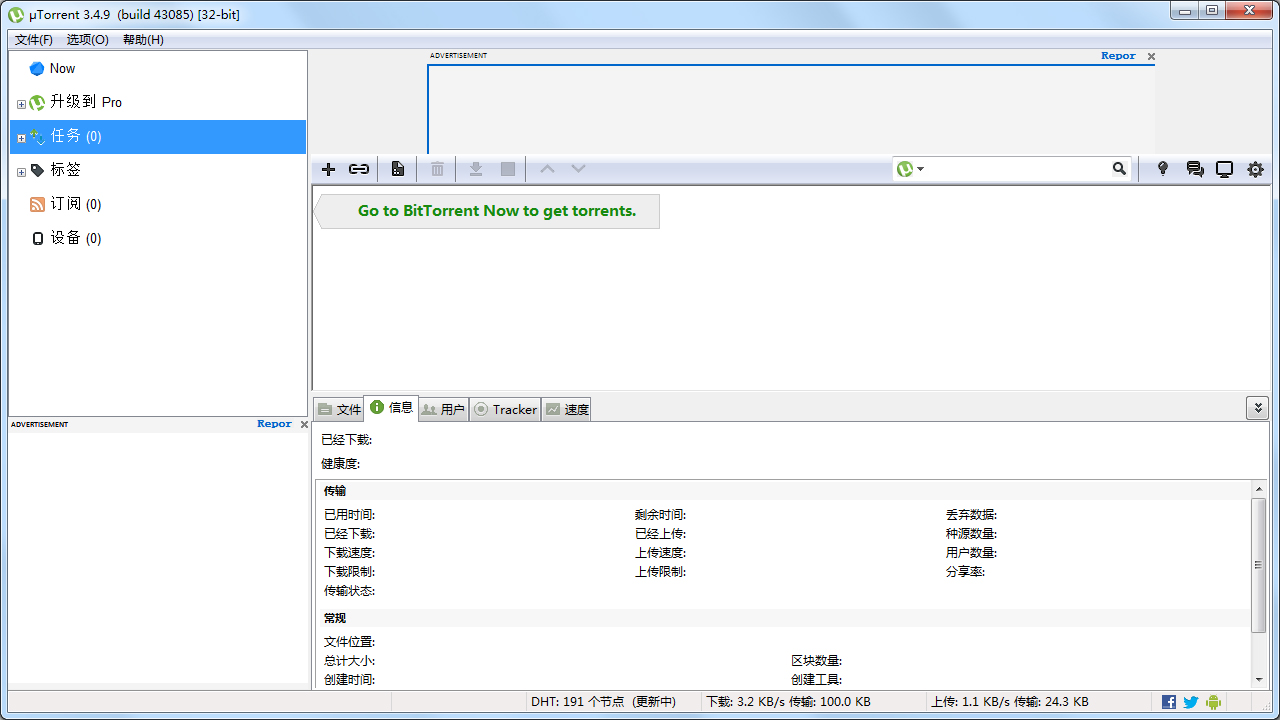Viewport: 1280px width, 720px height.
Task: Click the lightbulb help icon
Action: pos(1162,169)
